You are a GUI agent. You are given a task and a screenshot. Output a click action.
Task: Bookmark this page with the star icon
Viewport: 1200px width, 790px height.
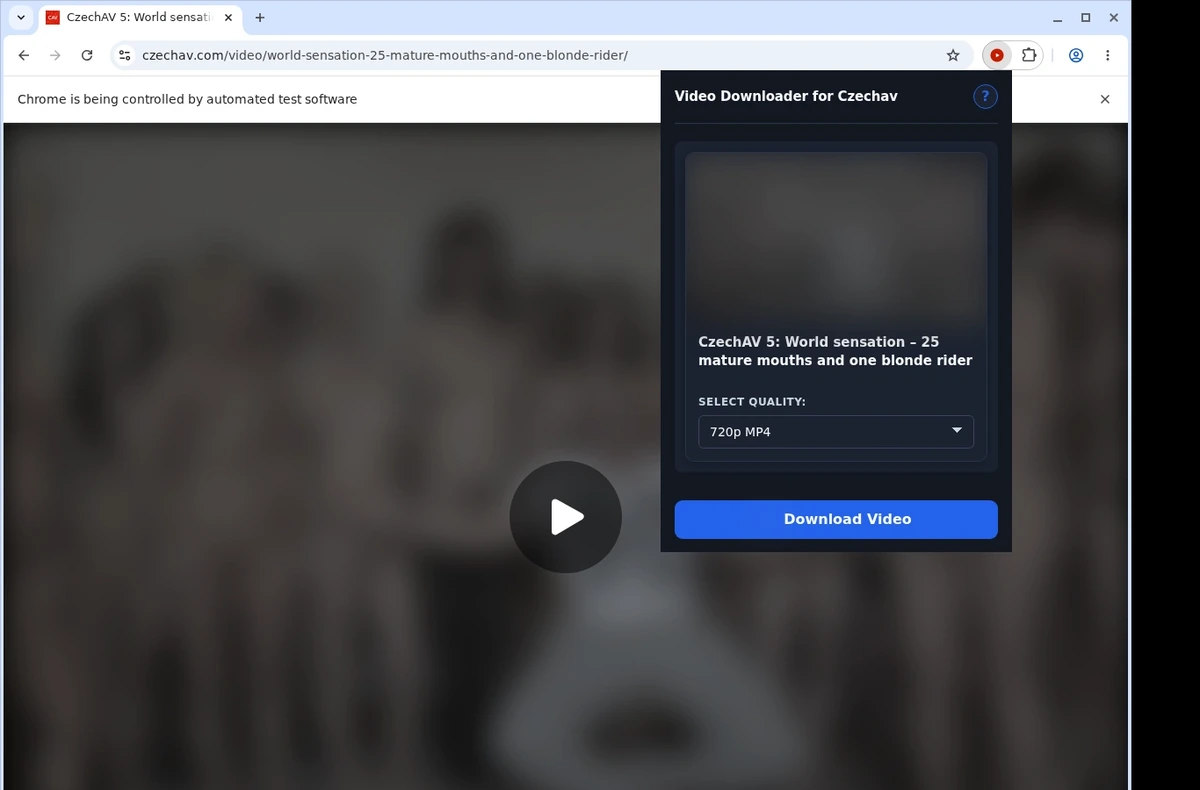coord(953,56)
